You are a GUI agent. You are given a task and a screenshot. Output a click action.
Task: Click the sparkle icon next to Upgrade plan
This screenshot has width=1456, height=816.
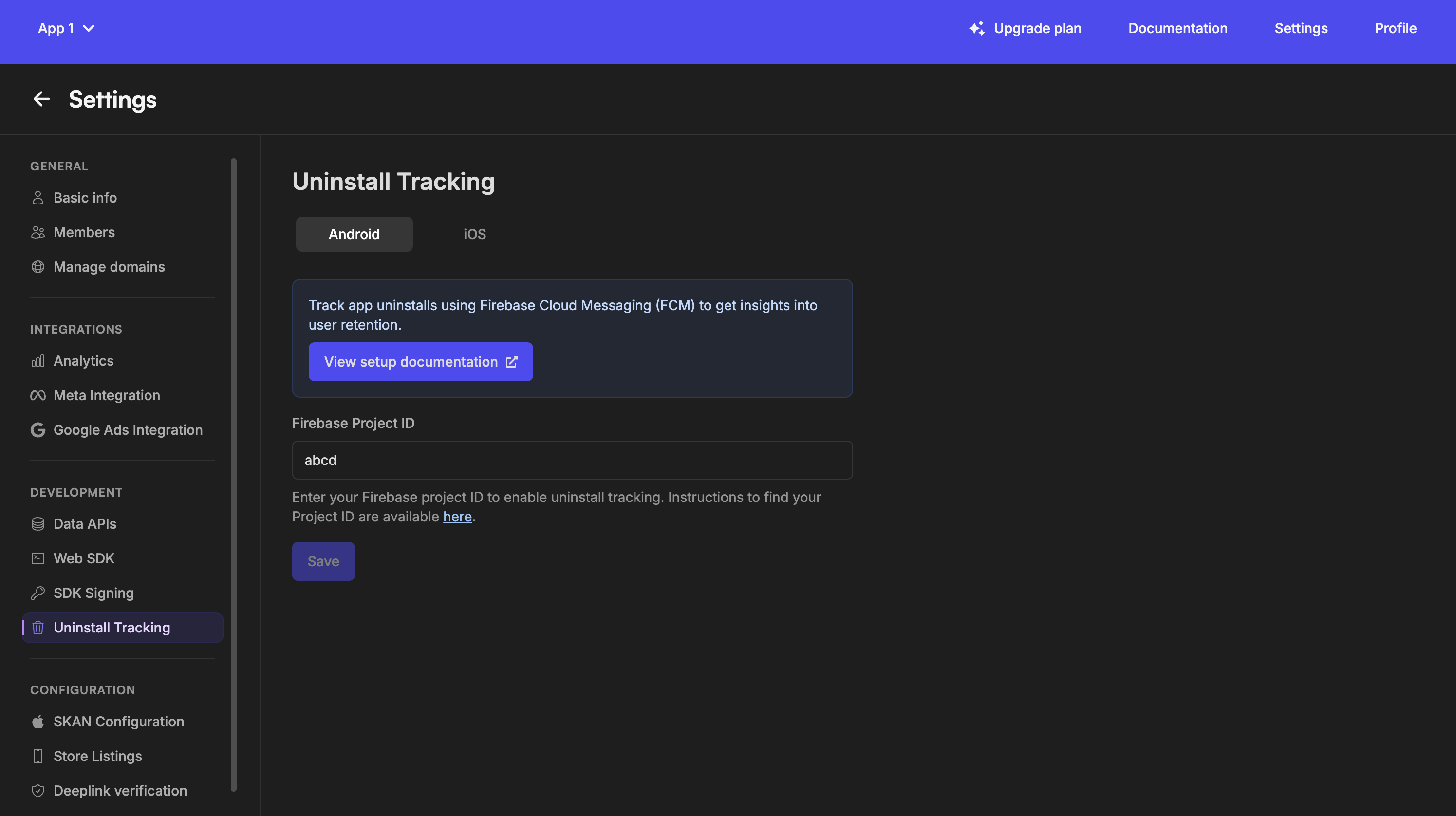tap(976, 28)
